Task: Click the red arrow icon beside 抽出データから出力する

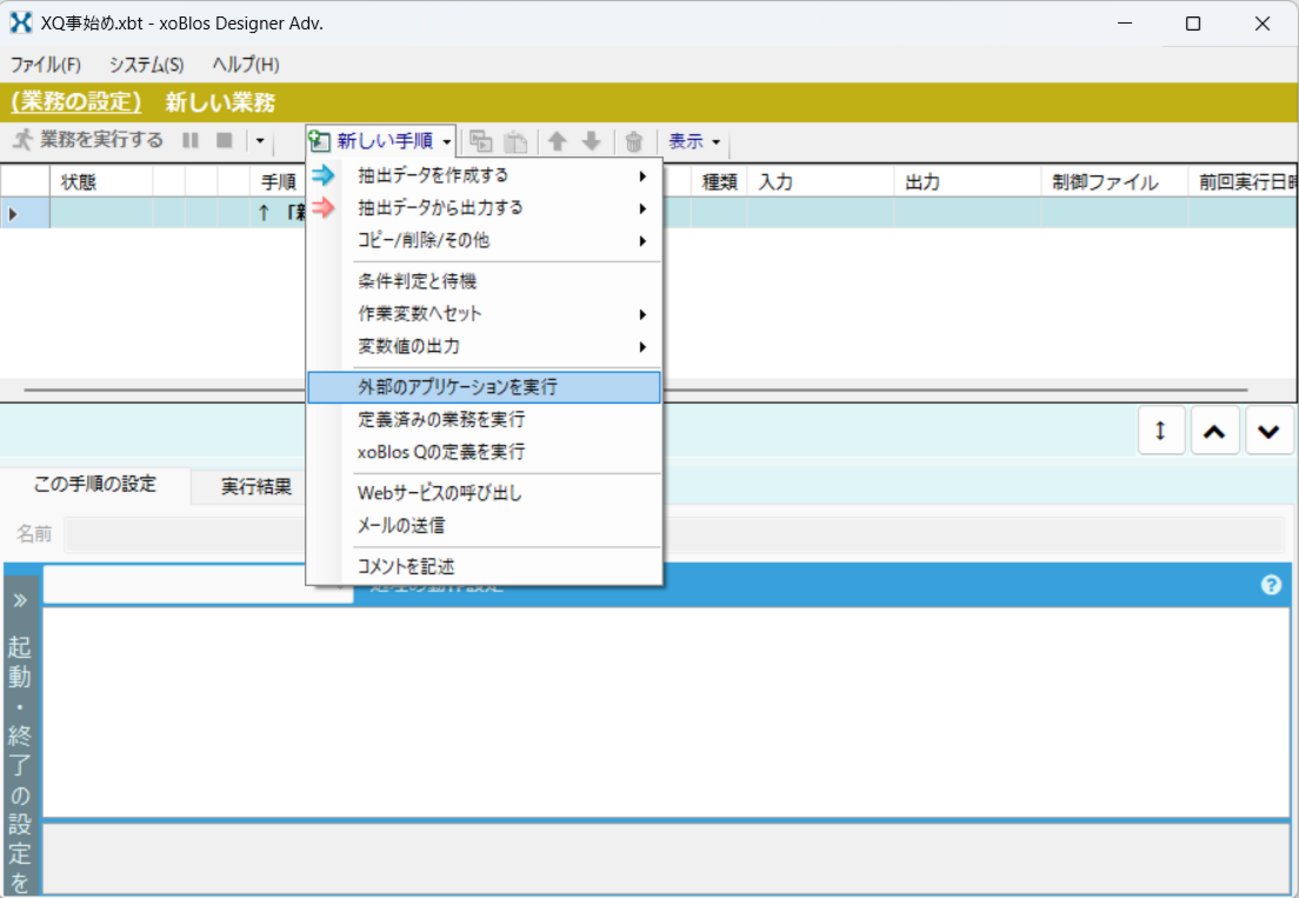Action: click(x=324, y=208)
